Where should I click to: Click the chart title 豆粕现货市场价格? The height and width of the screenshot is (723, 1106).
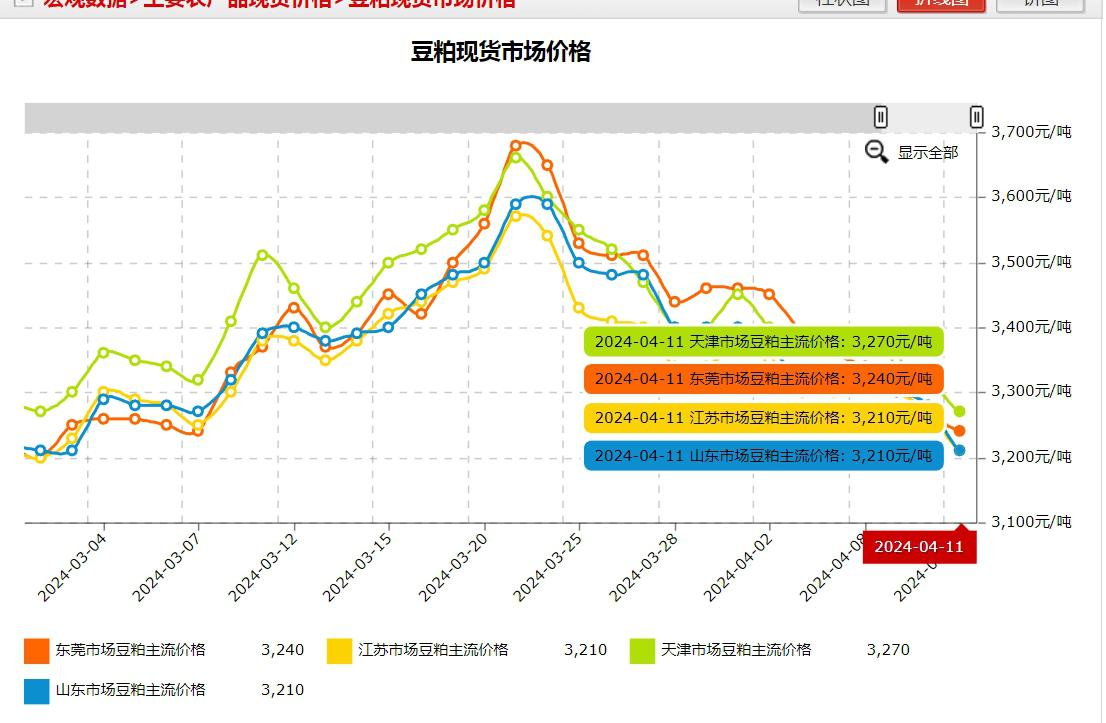[501, 51]
